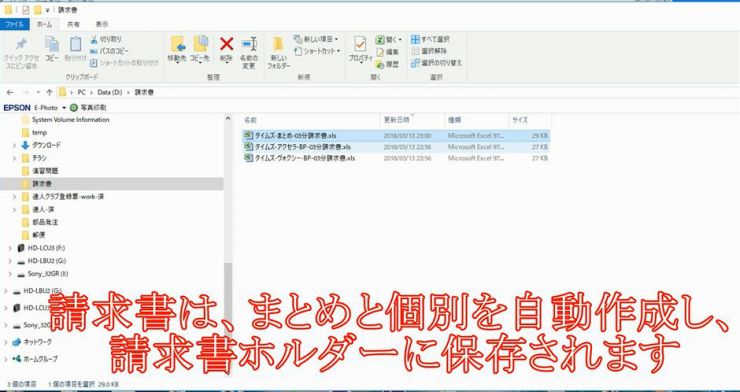The height and width of the screenshot is (392, 740).
Task: Select HD-LCU3 (F:) drive in tree
Action: pyautogui.click(x=46, y=248)
